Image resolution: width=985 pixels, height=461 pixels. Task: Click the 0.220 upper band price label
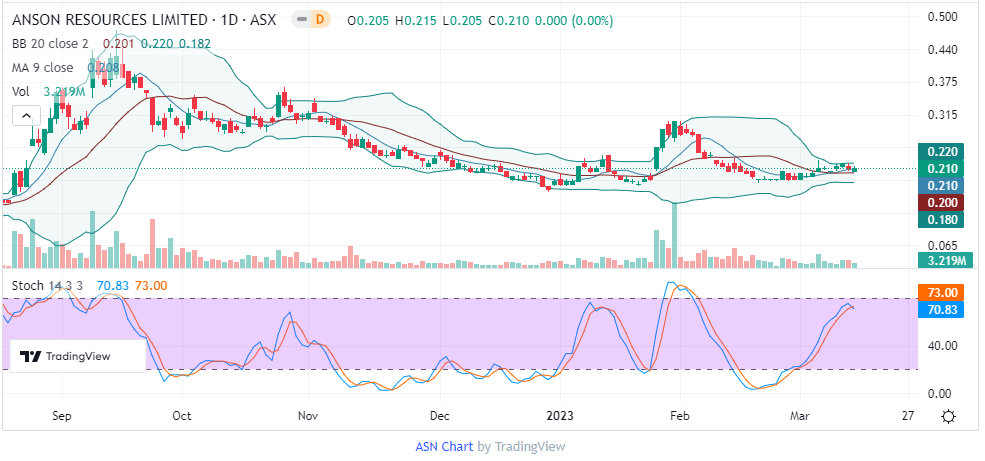tap(944, 151)
